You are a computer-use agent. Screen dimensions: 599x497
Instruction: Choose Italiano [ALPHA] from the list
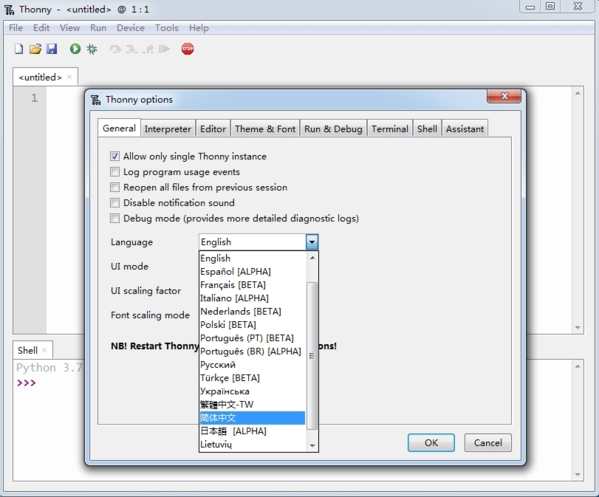(x=253, y=298)
